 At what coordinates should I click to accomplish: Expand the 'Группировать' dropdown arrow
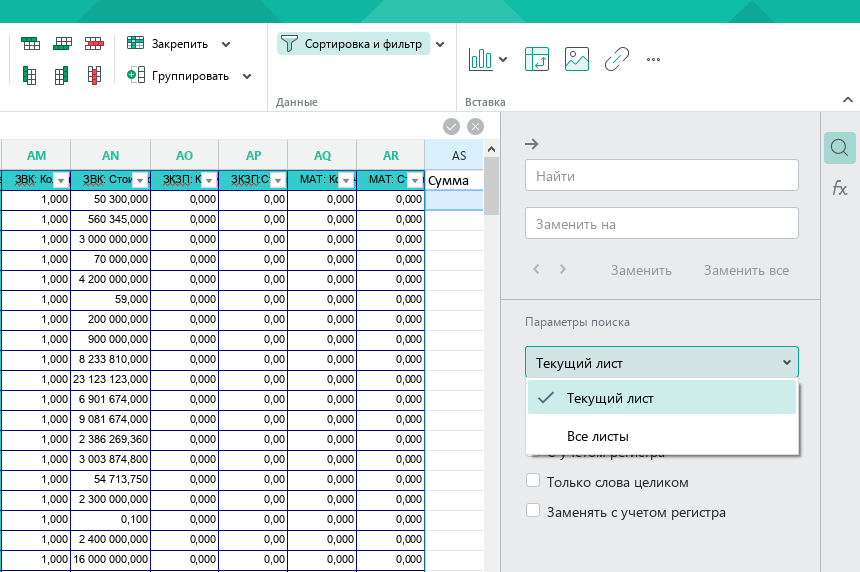pos(247,76)
